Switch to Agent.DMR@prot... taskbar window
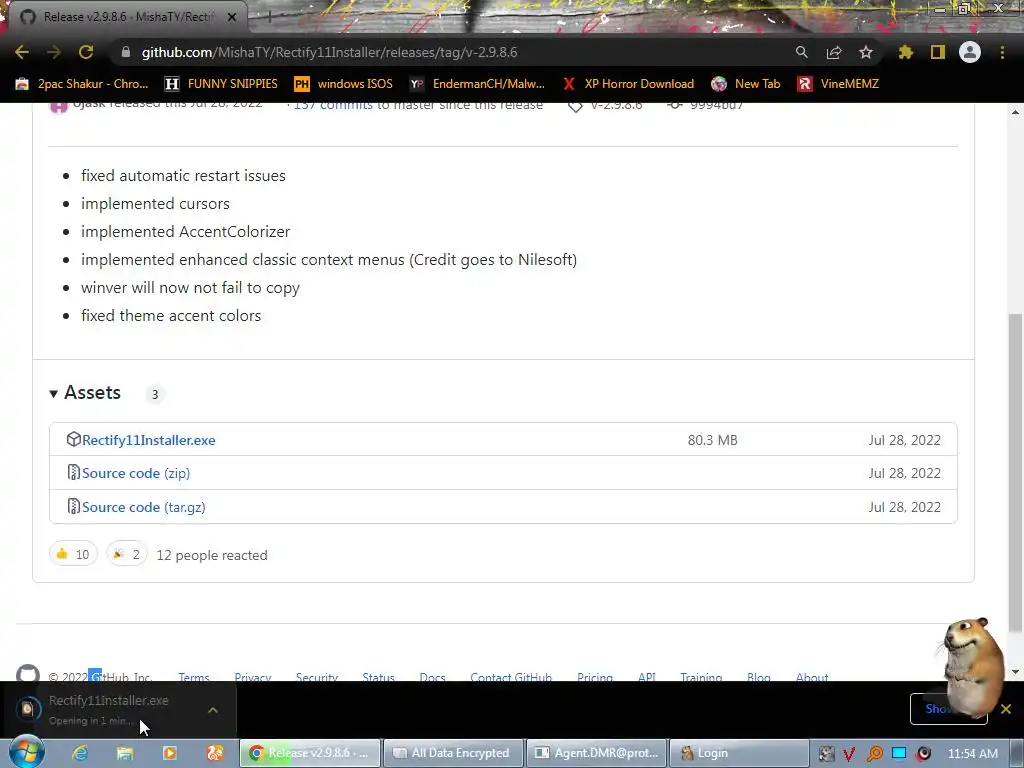This screenshot has width=1024, height=768. click(x=597, y=753)
